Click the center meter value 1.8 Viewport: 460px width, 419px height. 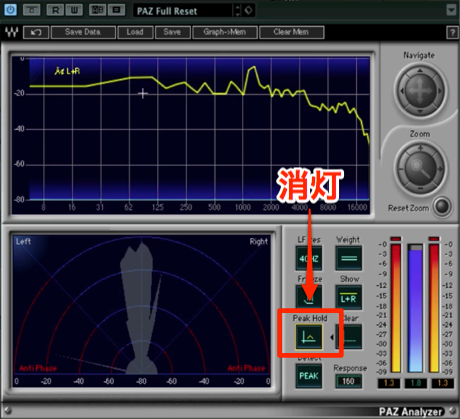point(415,383)
